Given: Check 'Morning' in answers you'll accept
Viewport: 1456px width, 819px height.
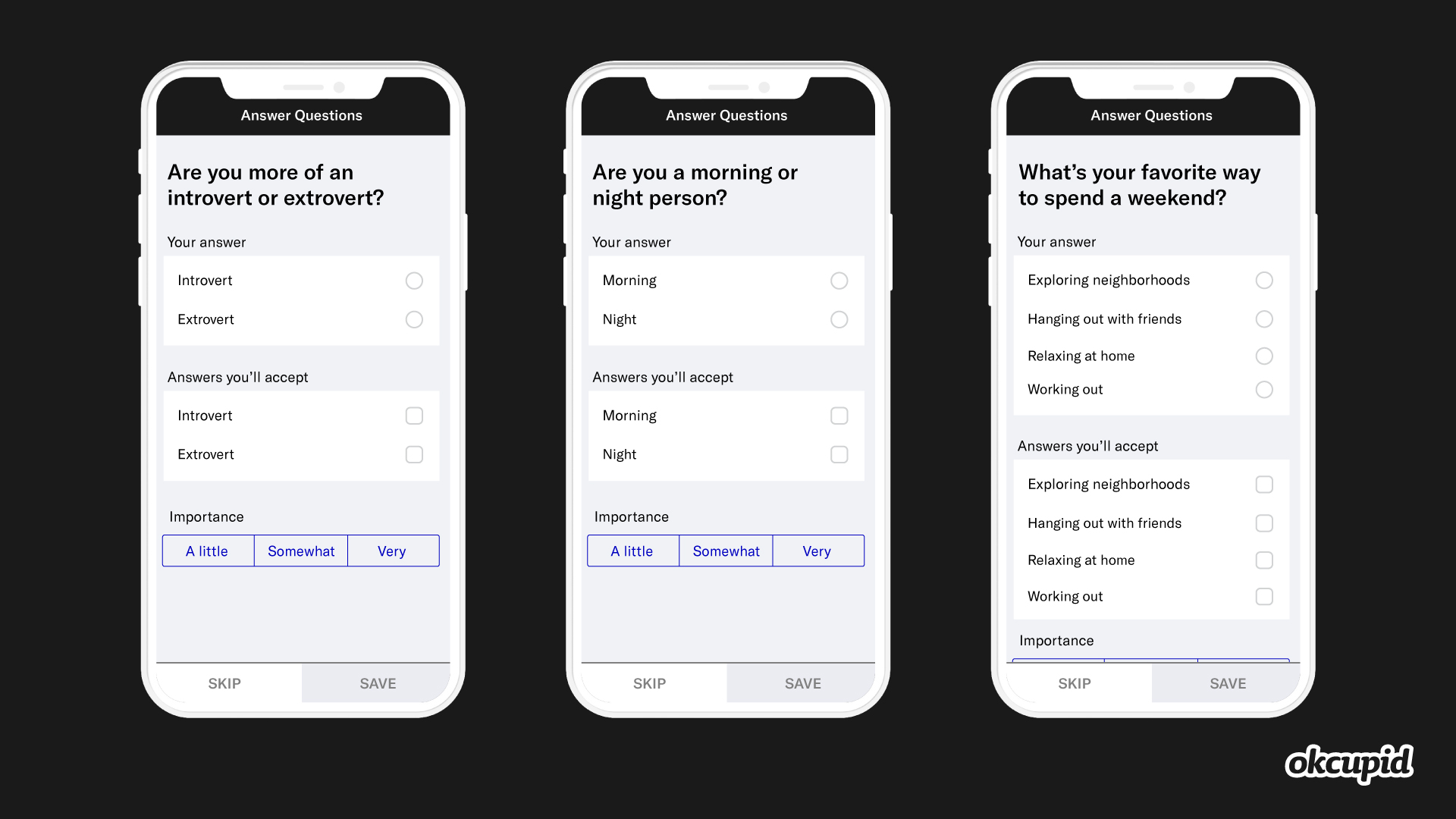Looking at the screenshot, I should click(839, 415).
